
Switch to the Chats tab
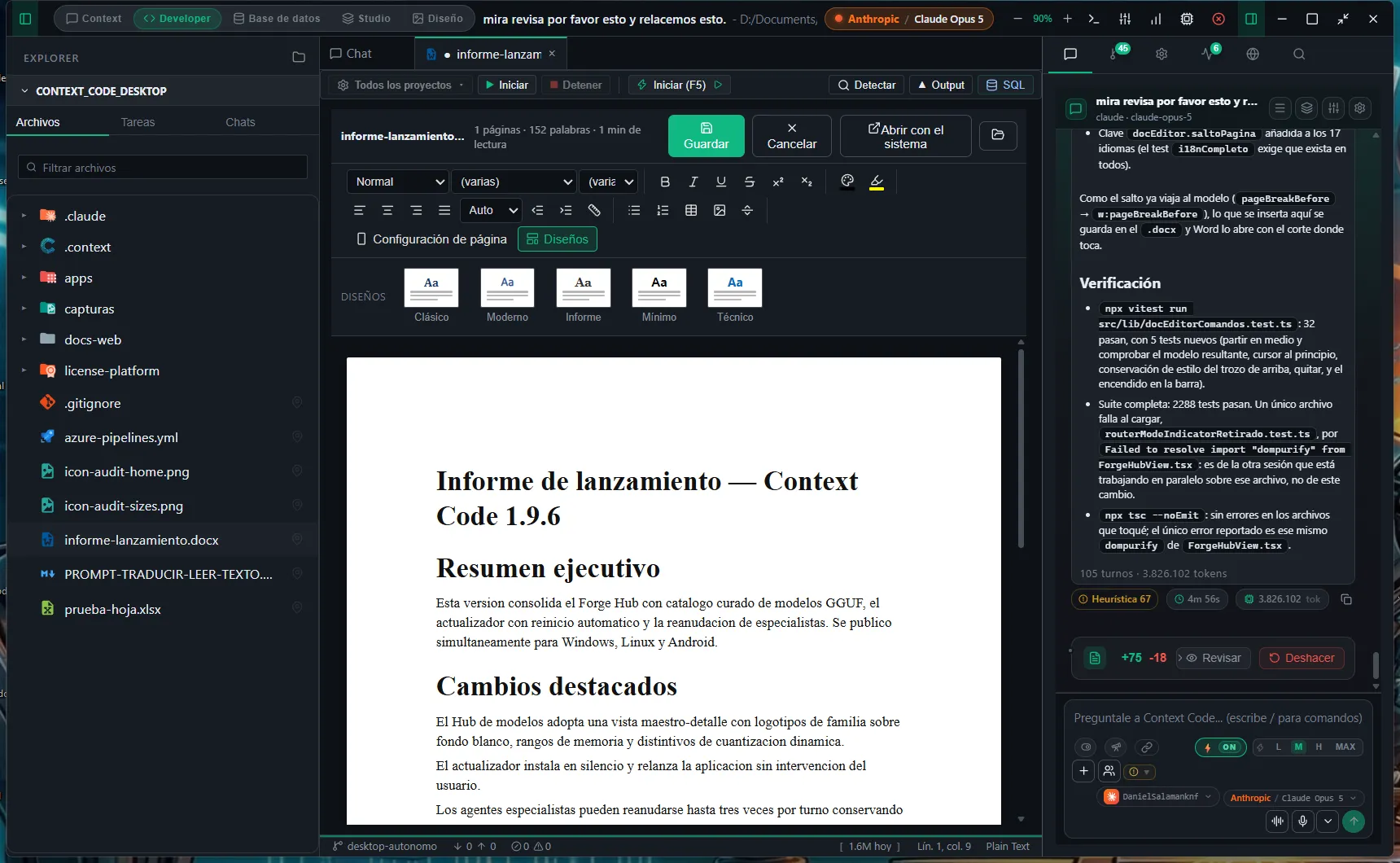click(x=240, y=122)
